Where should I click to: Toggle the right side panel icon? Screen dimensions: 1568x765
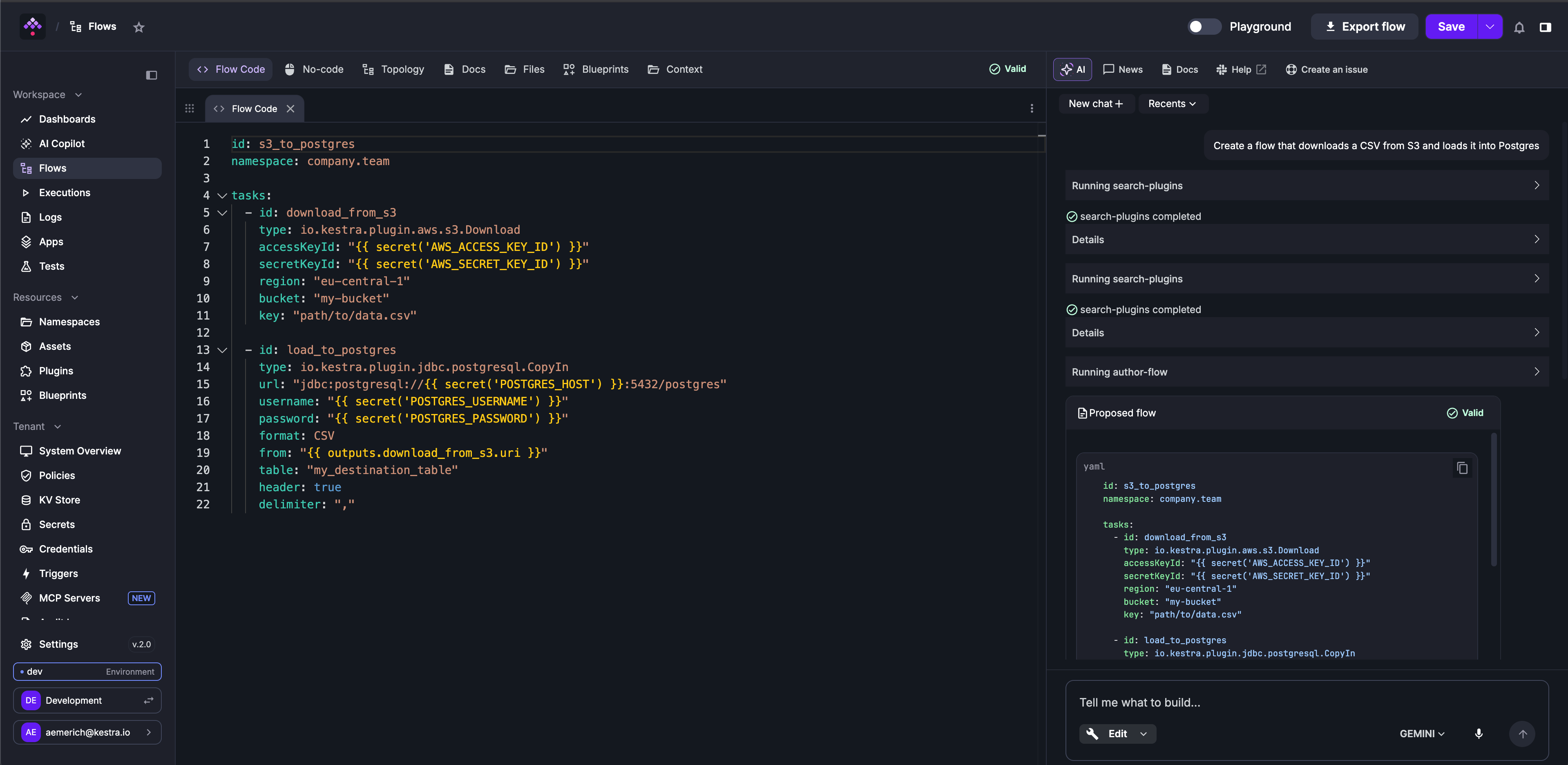1545,27
